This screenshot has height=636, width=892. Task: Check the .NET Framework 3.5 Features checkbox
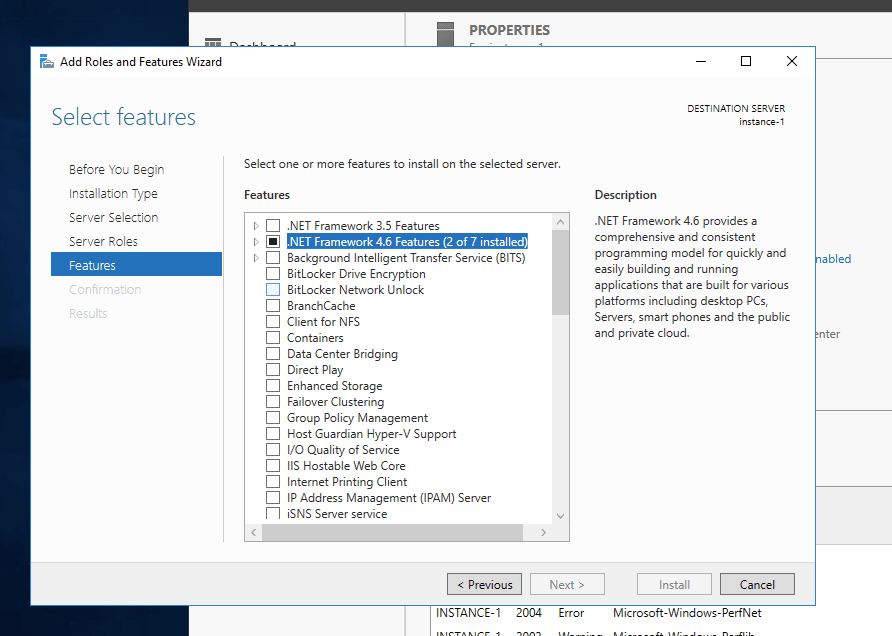273,226
